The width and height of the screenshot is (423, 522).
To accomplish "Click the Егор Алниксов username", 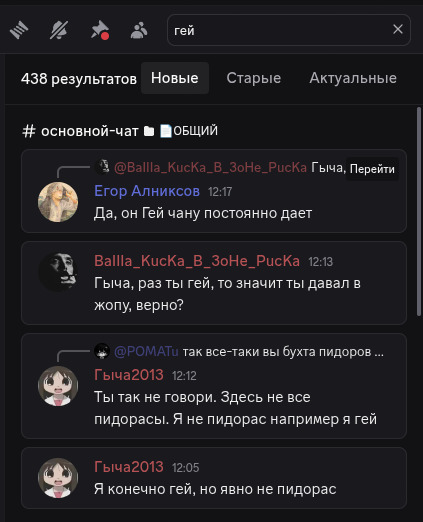I will click(147, 191).
